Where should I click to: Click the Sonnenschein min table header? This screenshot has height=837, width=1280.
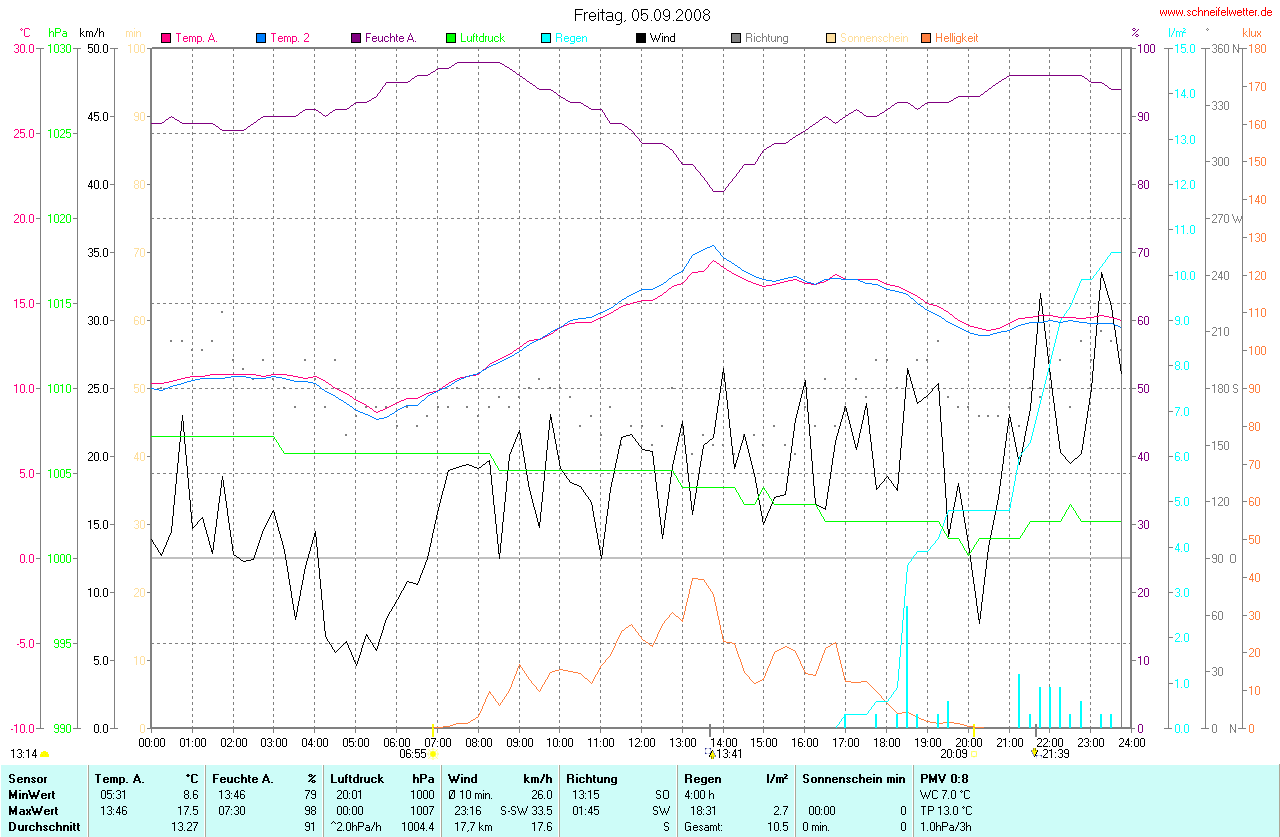tap(854, 778)
